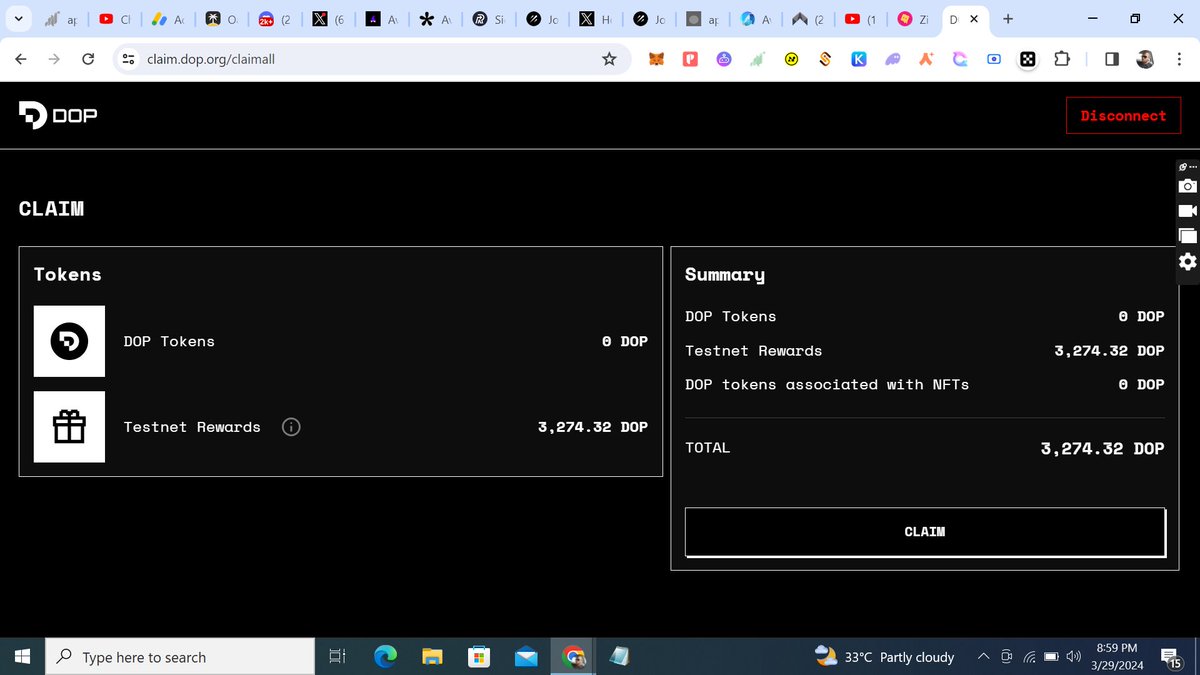The width and height of the screenshot is (1200, 675).
Task: Open the taskbar clock showing 8:59 PM
Action: 1116,657
